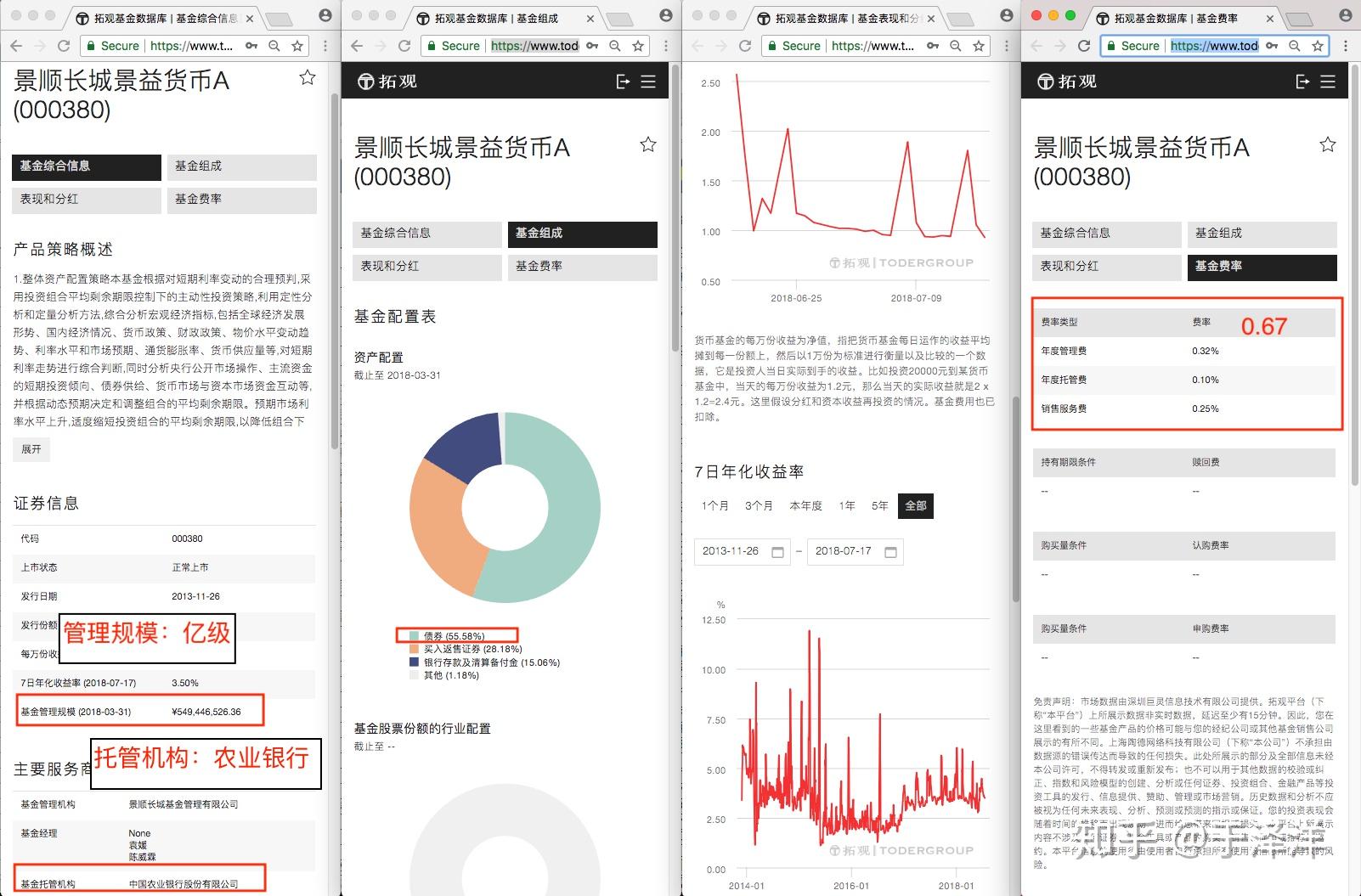Click the 拓观 logo in 基金费率 window
The image size is (1361, 896).
coord(1066,82)
